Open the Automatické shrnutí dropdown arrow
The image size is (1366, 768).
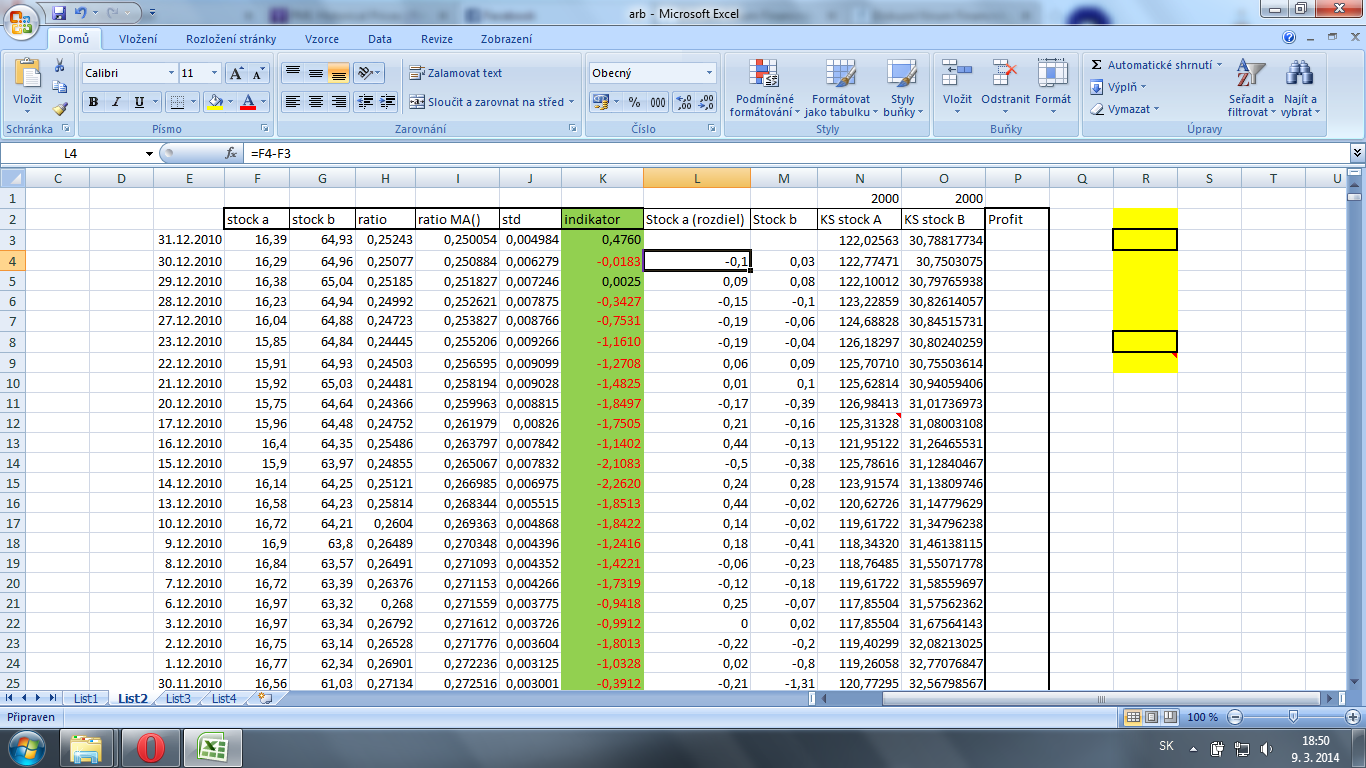point(1219,65)
